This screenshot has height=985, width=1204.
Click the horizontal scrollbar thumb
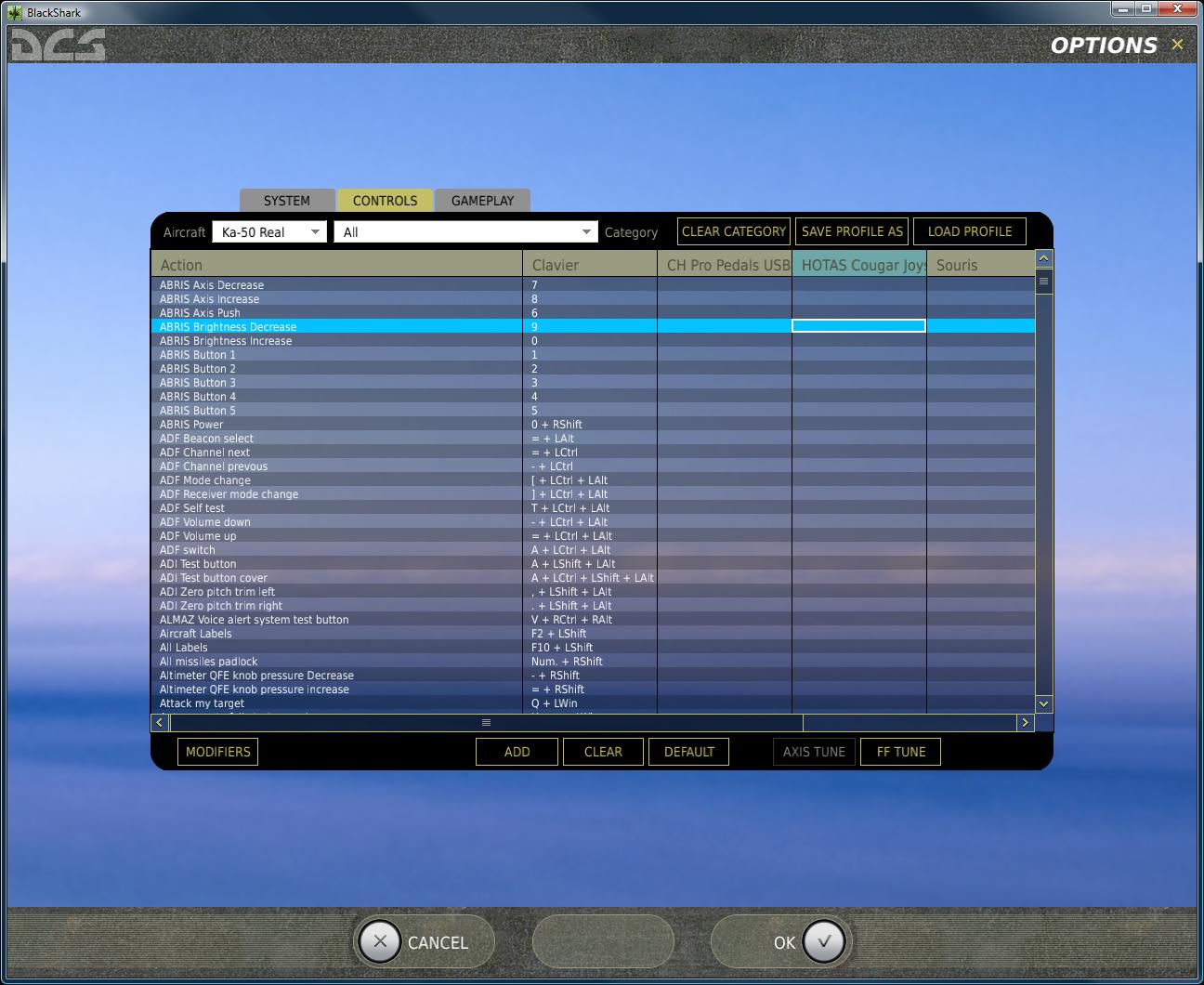tap(486, 722)
